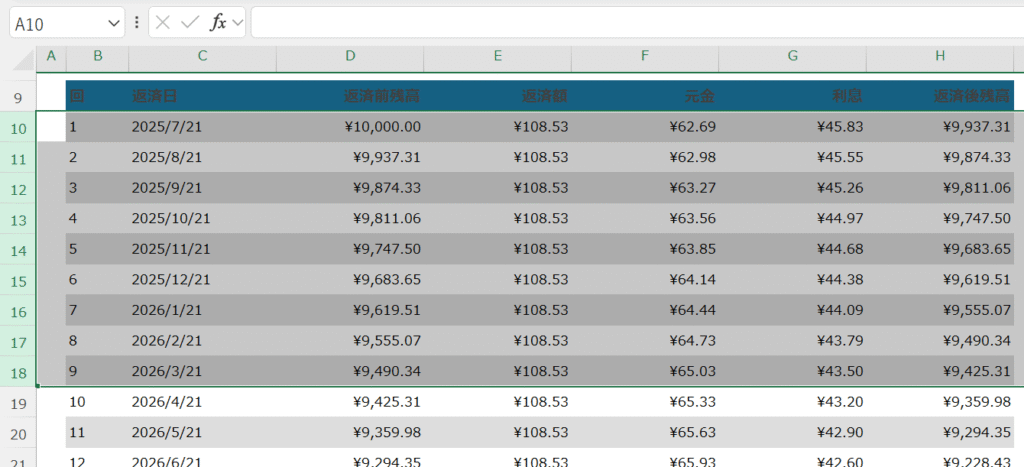Click the principal cell ¥62.98

645,157
